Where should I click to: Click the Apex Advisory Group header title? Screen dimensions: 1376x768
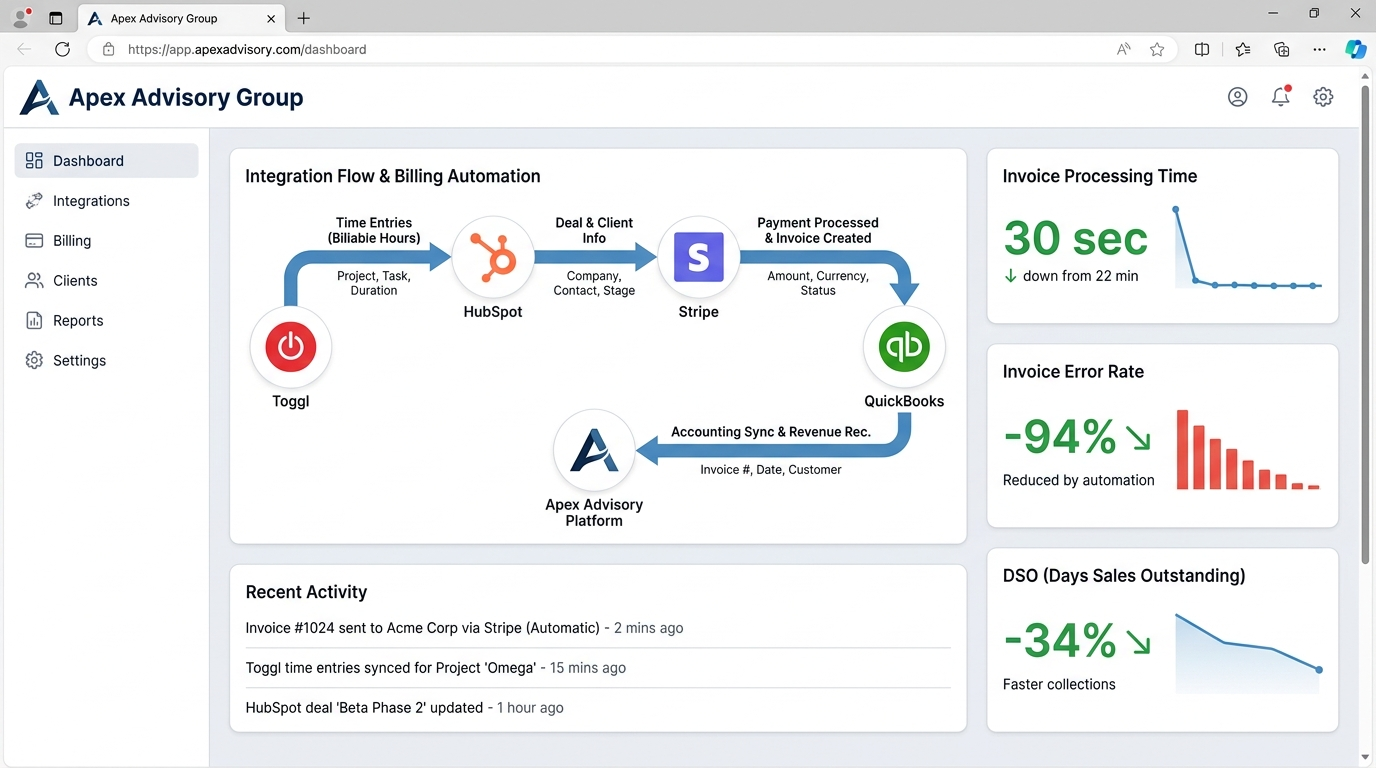pos(186,98)
